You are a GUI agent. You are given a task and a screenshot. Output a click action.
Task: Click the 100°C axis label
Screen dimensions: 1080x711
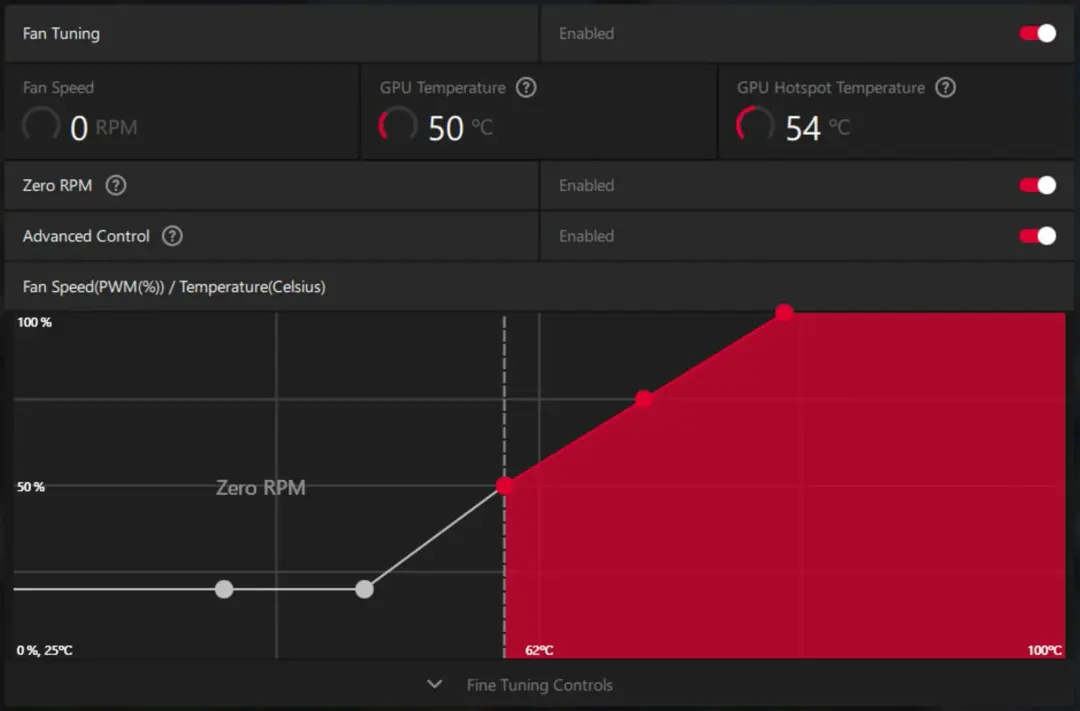[1044, 650]
